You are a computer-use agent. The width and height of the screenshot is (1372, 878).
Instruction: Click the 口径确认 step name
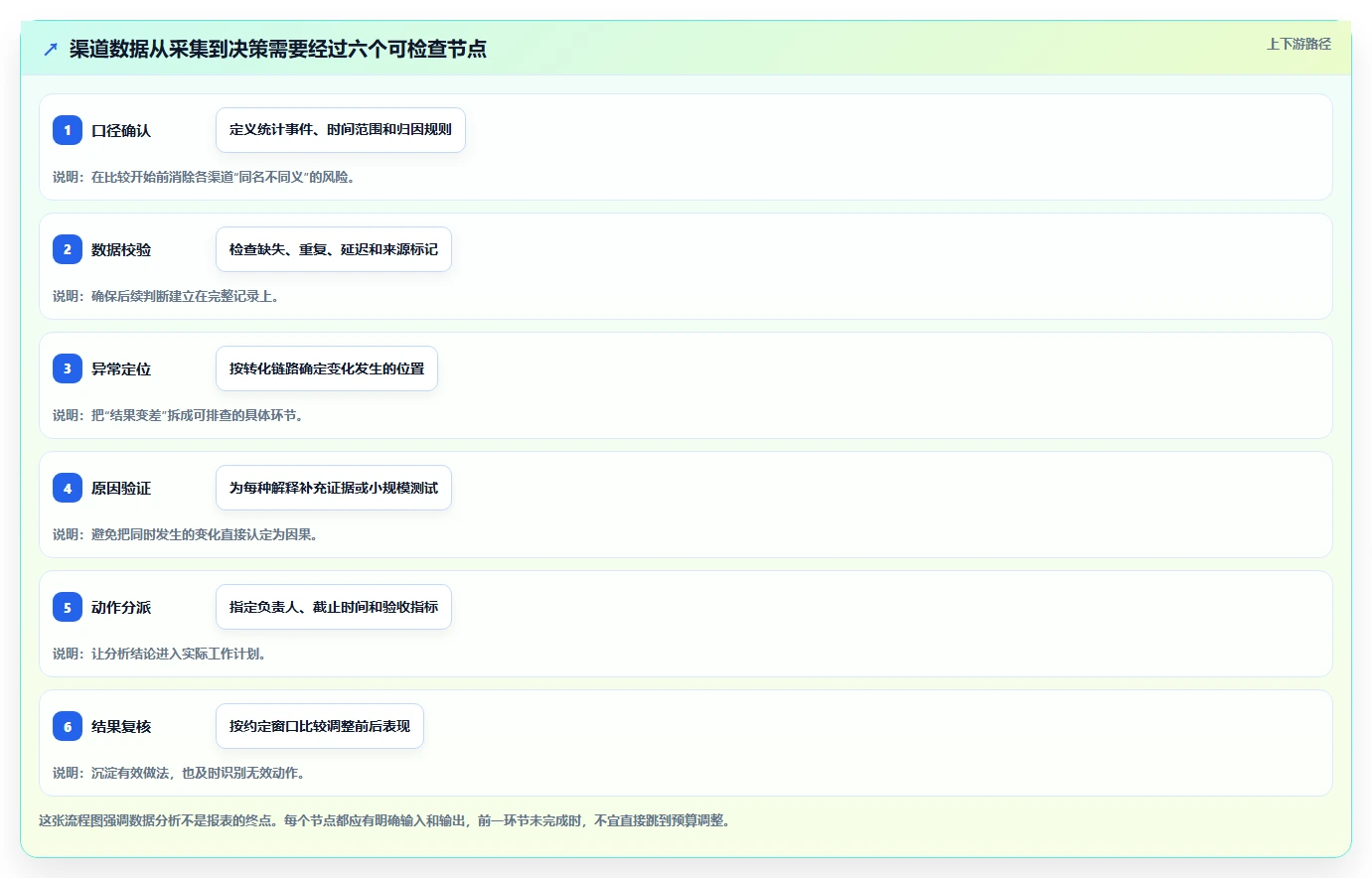121,130
